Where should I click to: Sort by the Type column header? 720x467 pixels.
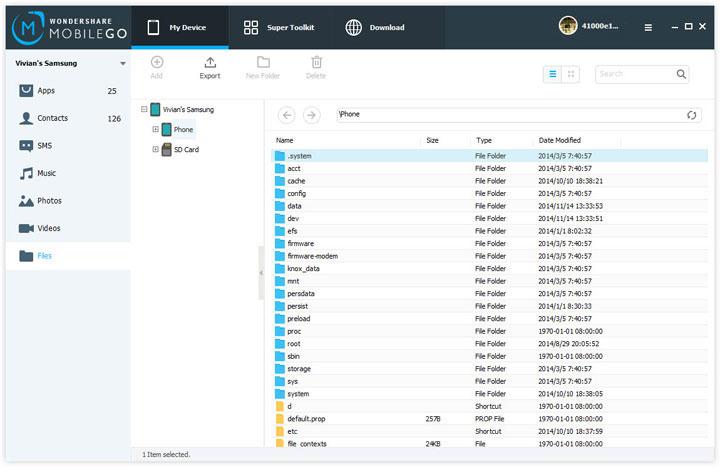click(484, 141)
